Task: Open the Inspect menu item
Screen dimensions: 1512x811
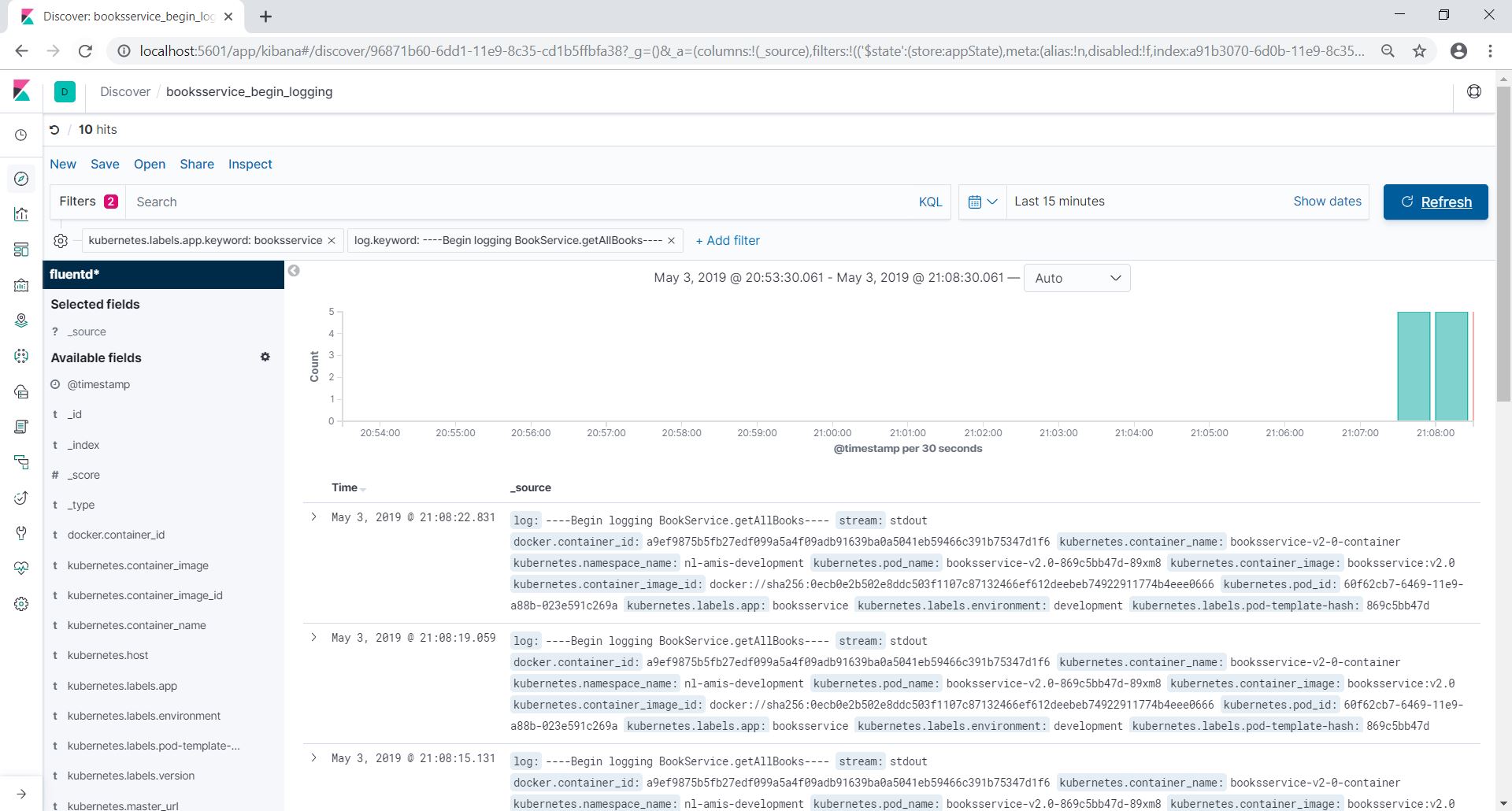Action: tap(250, 164)
